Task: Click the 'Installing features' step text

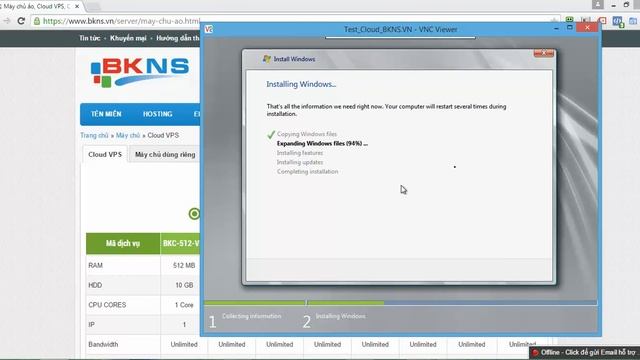Action: point(300,153)
